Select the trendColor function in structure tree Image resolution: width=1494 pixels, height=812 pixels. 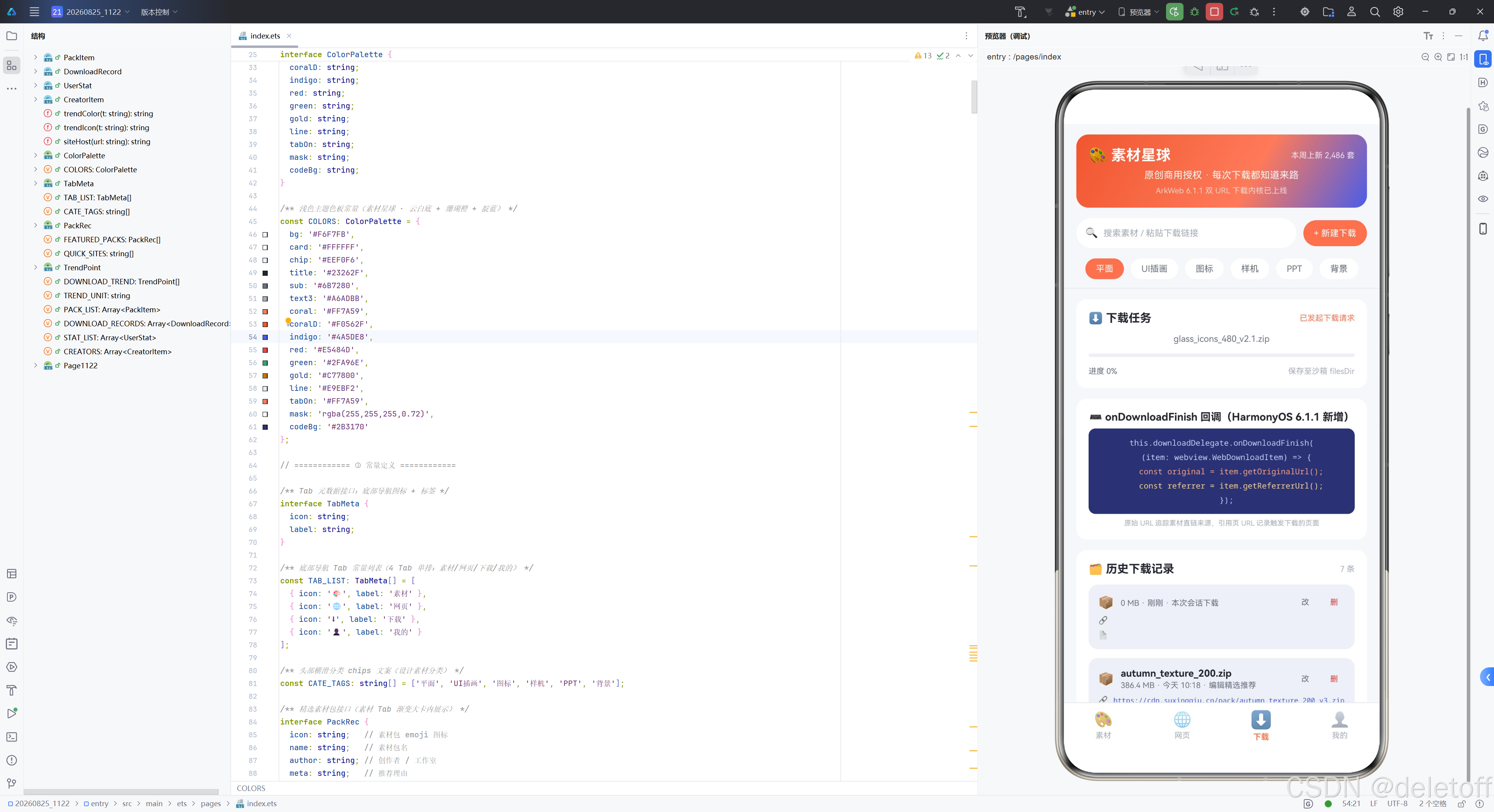click(108, 114)
